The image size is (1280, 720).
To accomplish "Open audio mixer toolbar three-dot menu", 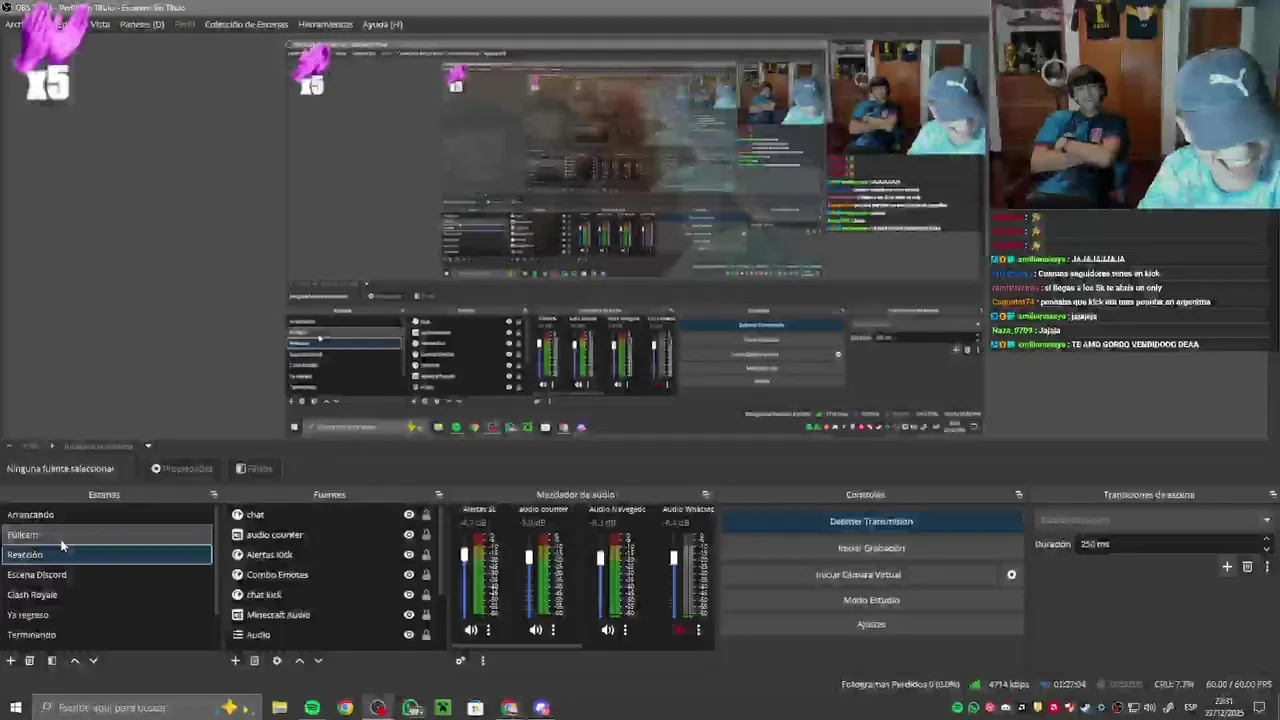I will tap(482, 660).
